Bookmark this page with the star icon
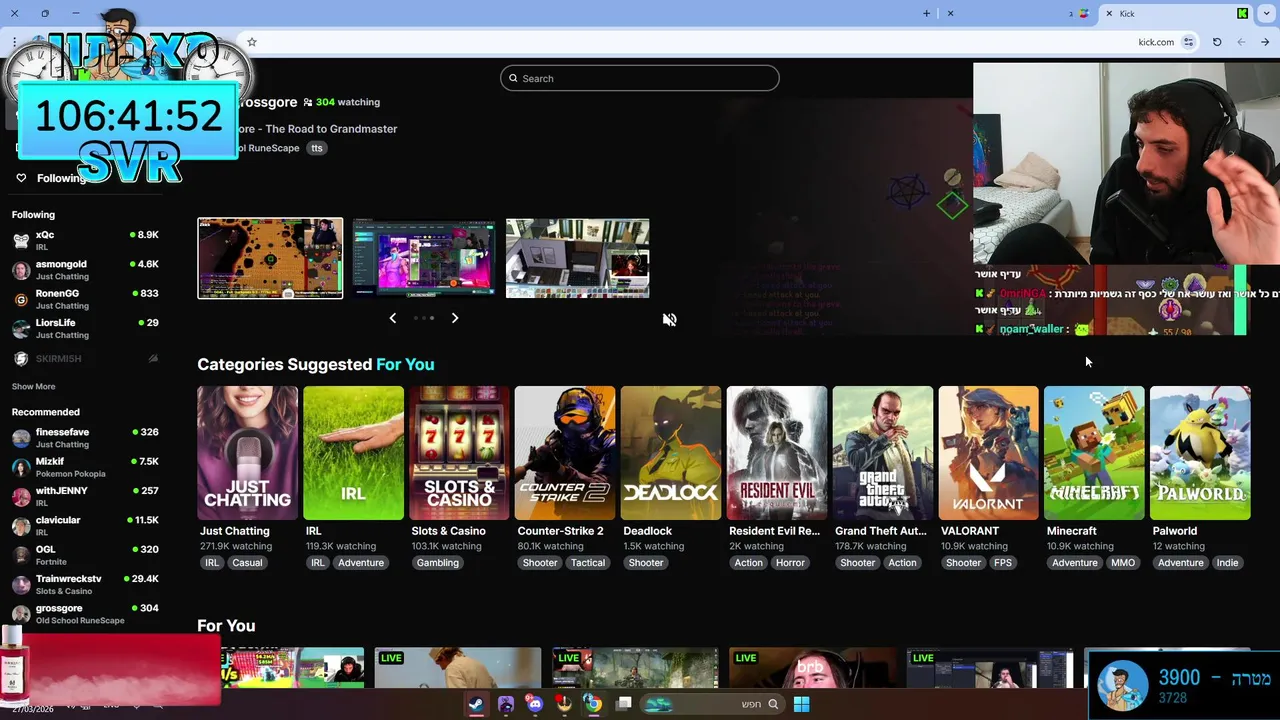This screenshot has width=1280, height=720. [252, 42]
